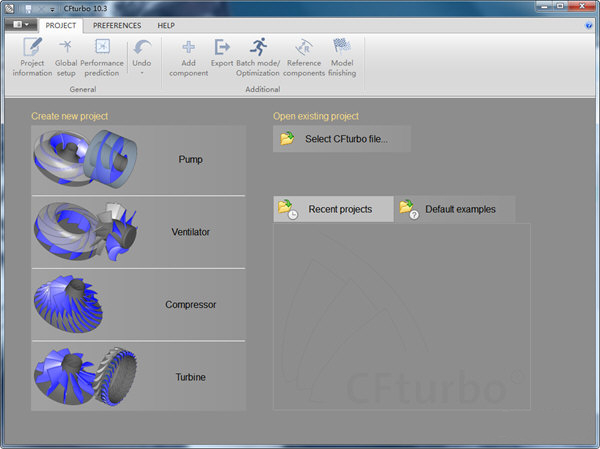Open the application menu dropdown button
Viewport: 600px width, 449px height.
(x=22, y=25)
